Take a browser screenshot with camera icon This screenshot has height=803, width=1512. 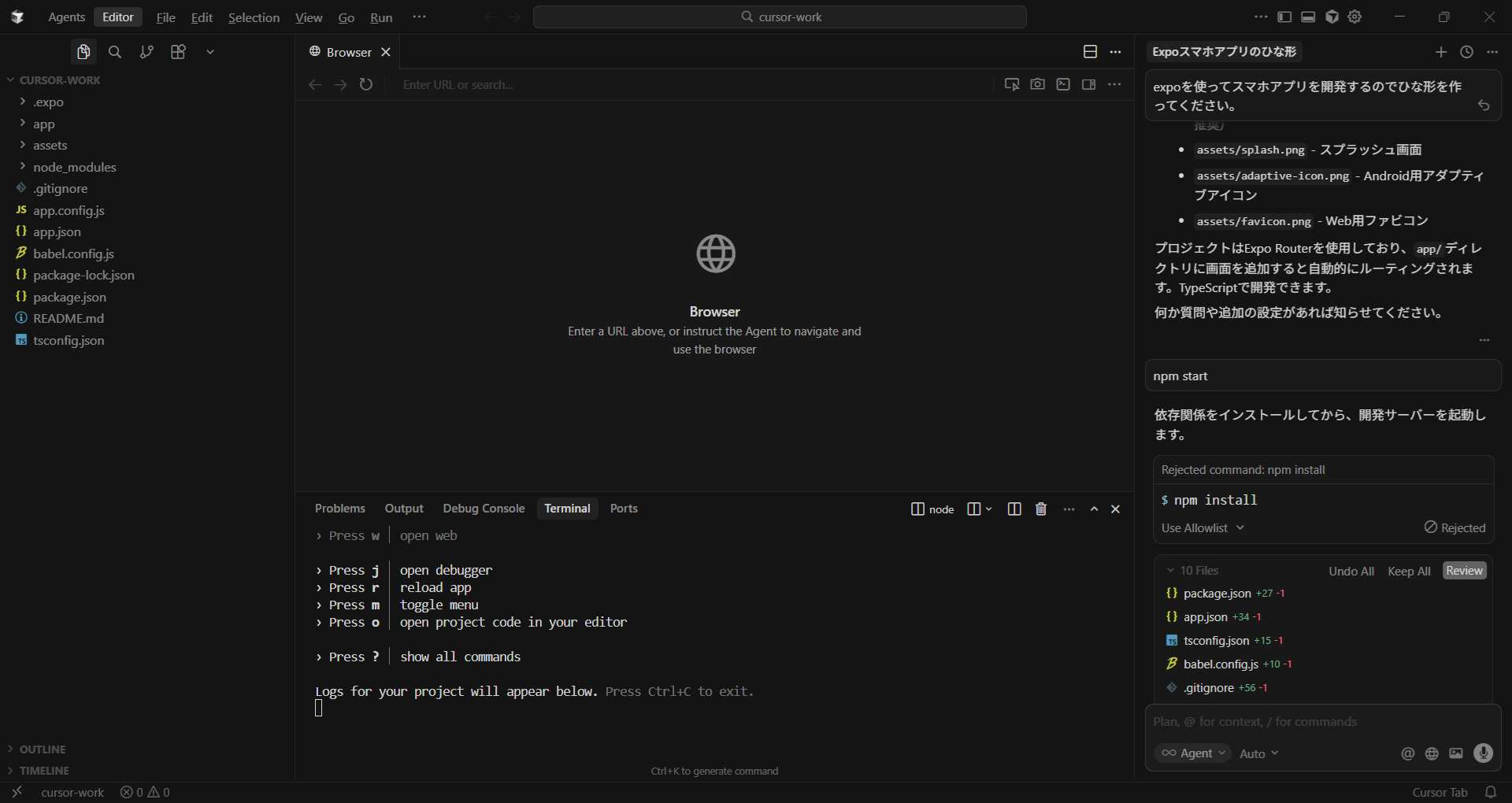(1037, 84)
